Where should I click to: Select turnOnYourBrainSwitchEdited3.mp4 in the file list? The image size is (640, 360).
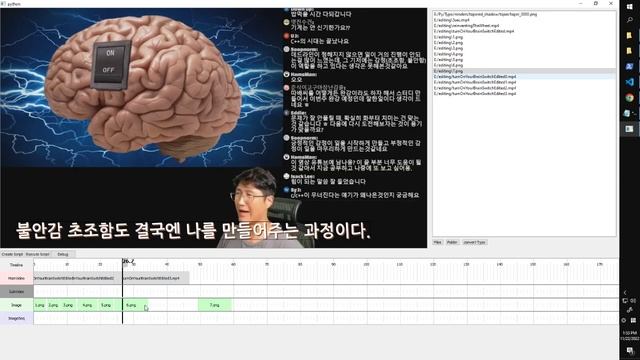pyautogui.click(x=524, y=93)
